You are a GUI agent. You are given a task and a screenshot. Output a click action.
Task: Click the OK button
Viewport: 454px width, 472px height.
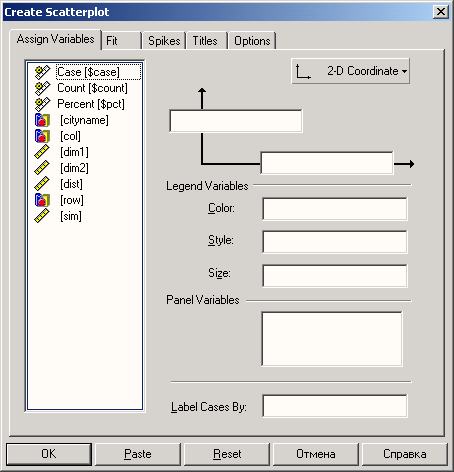49,454
